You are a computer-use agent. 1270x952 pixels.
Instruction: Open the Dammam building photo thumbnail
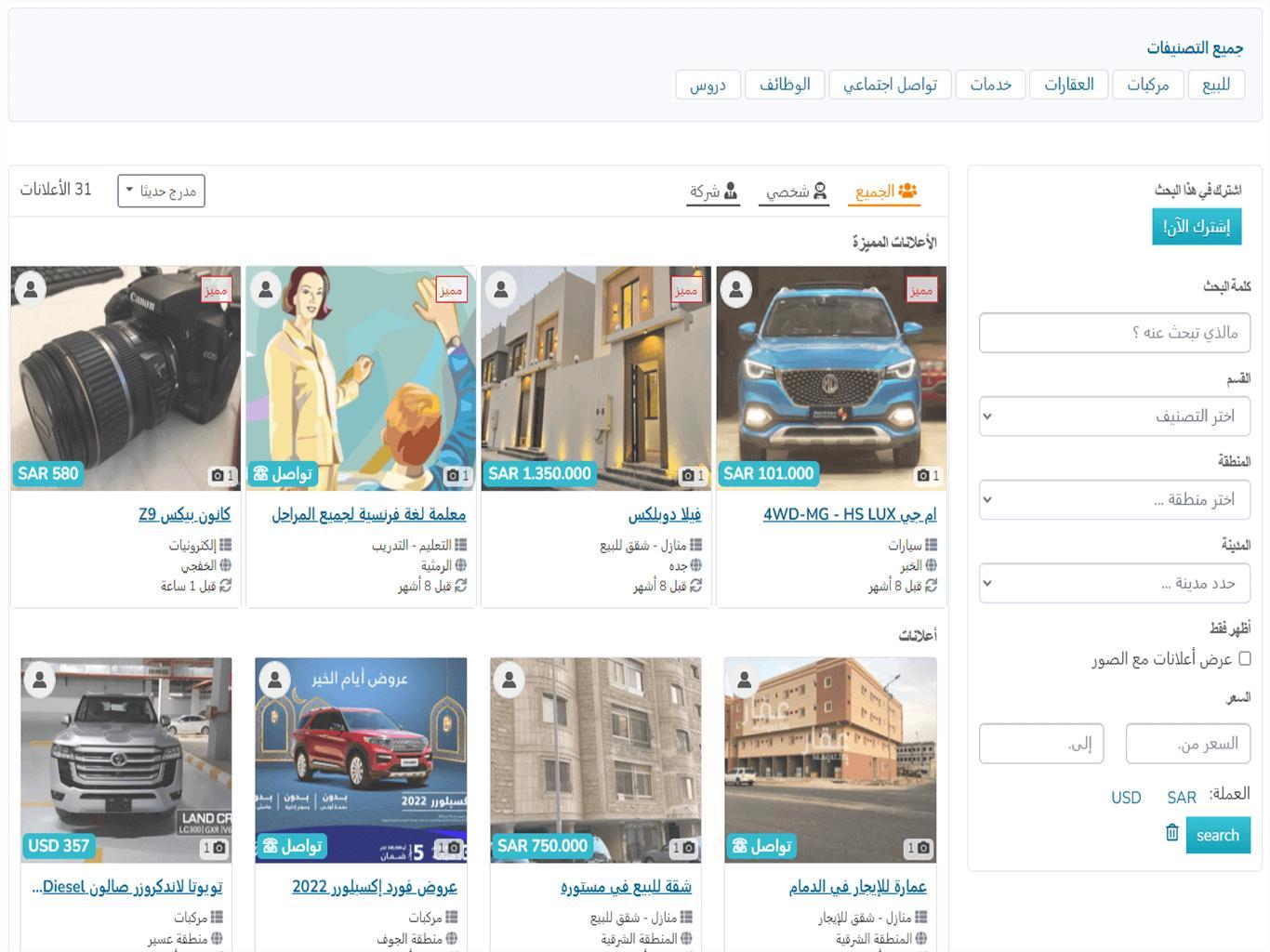tap(830, 760)
